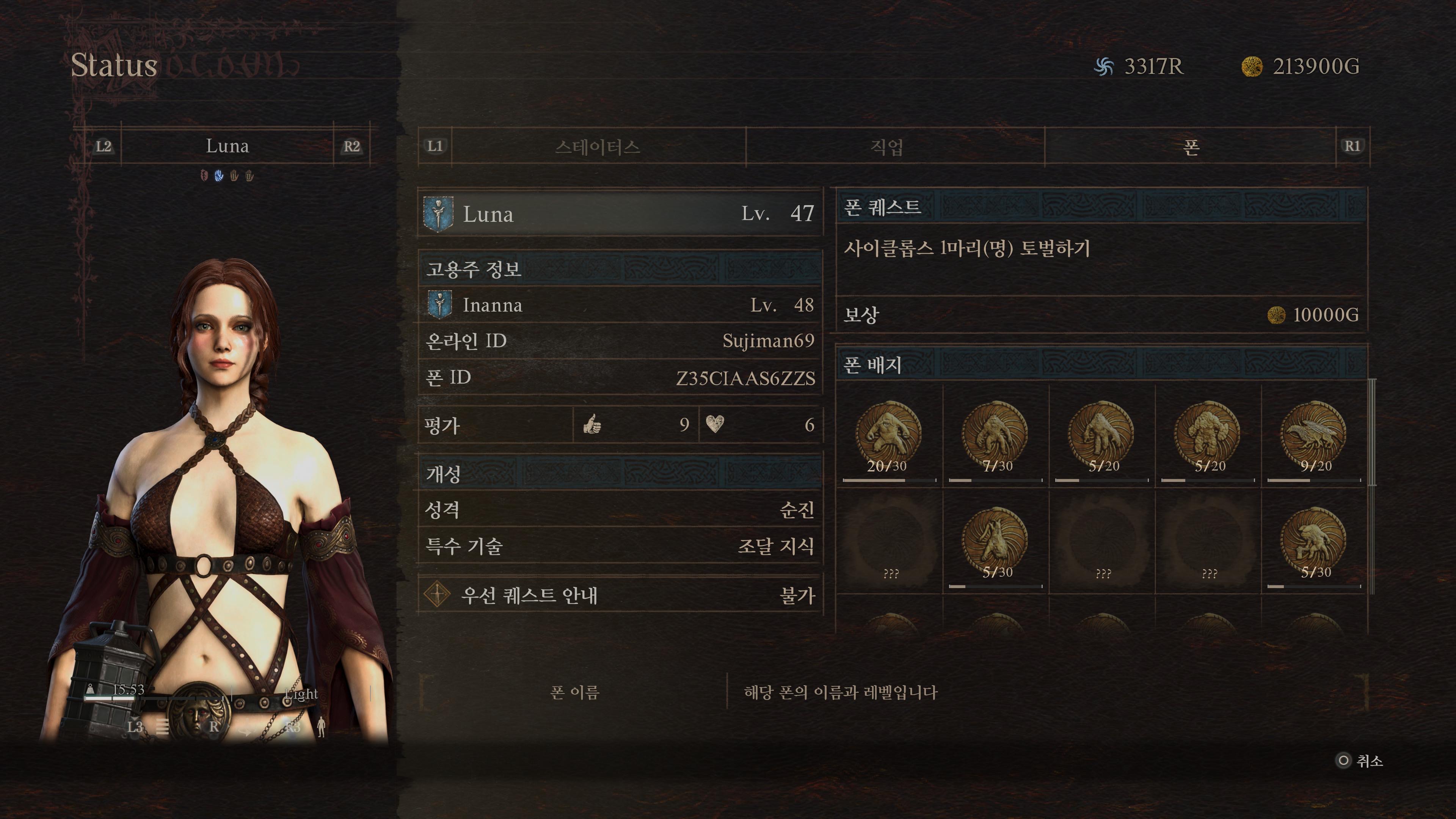Switch to the 스테이터스 tab
1456x819 pixels.
click(x=598, y=147)
